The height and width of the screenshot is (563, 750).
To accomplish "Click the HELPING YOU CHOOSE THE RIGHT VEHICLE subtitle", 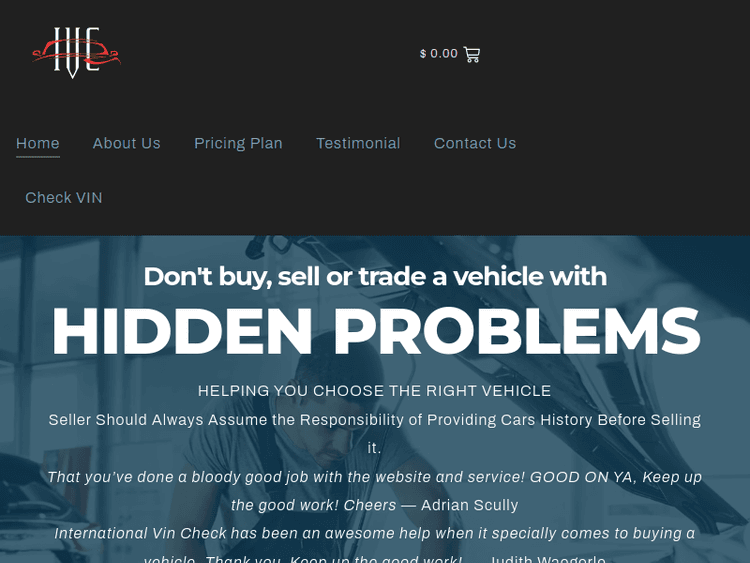I will [x=375, y=391].
